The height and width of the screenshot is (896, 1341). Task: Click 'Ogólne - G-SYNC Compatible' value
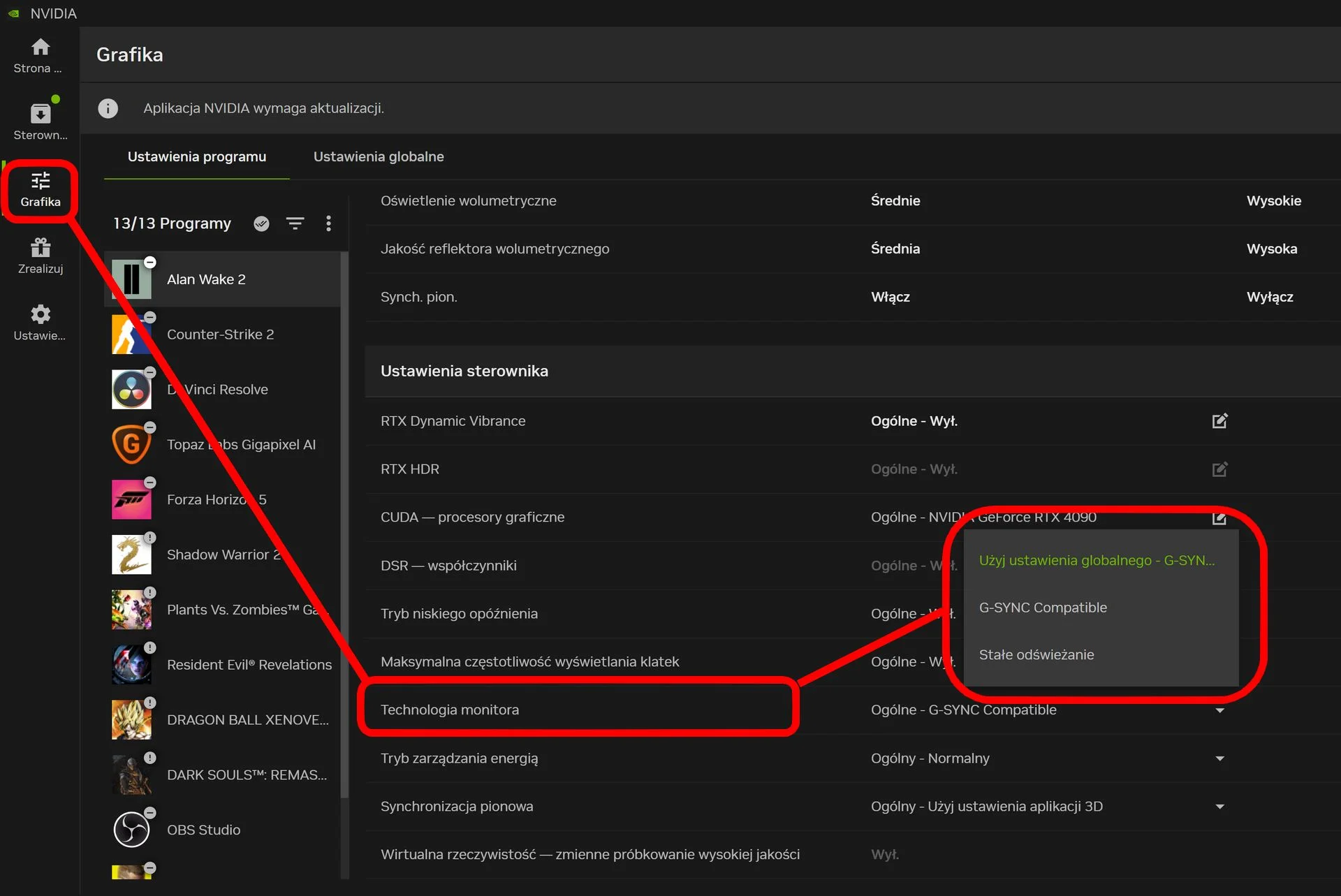[963, 710]
